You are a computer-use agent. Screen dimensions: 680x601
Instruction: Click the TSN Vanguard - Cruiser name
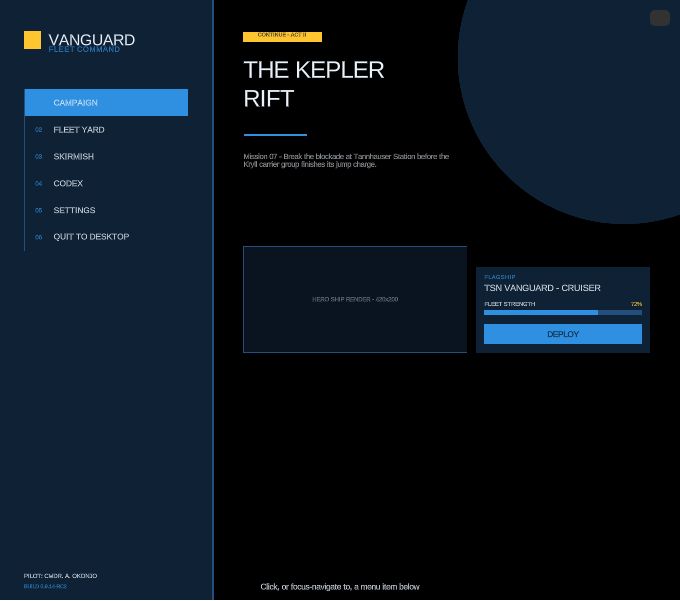coord(542,288)
